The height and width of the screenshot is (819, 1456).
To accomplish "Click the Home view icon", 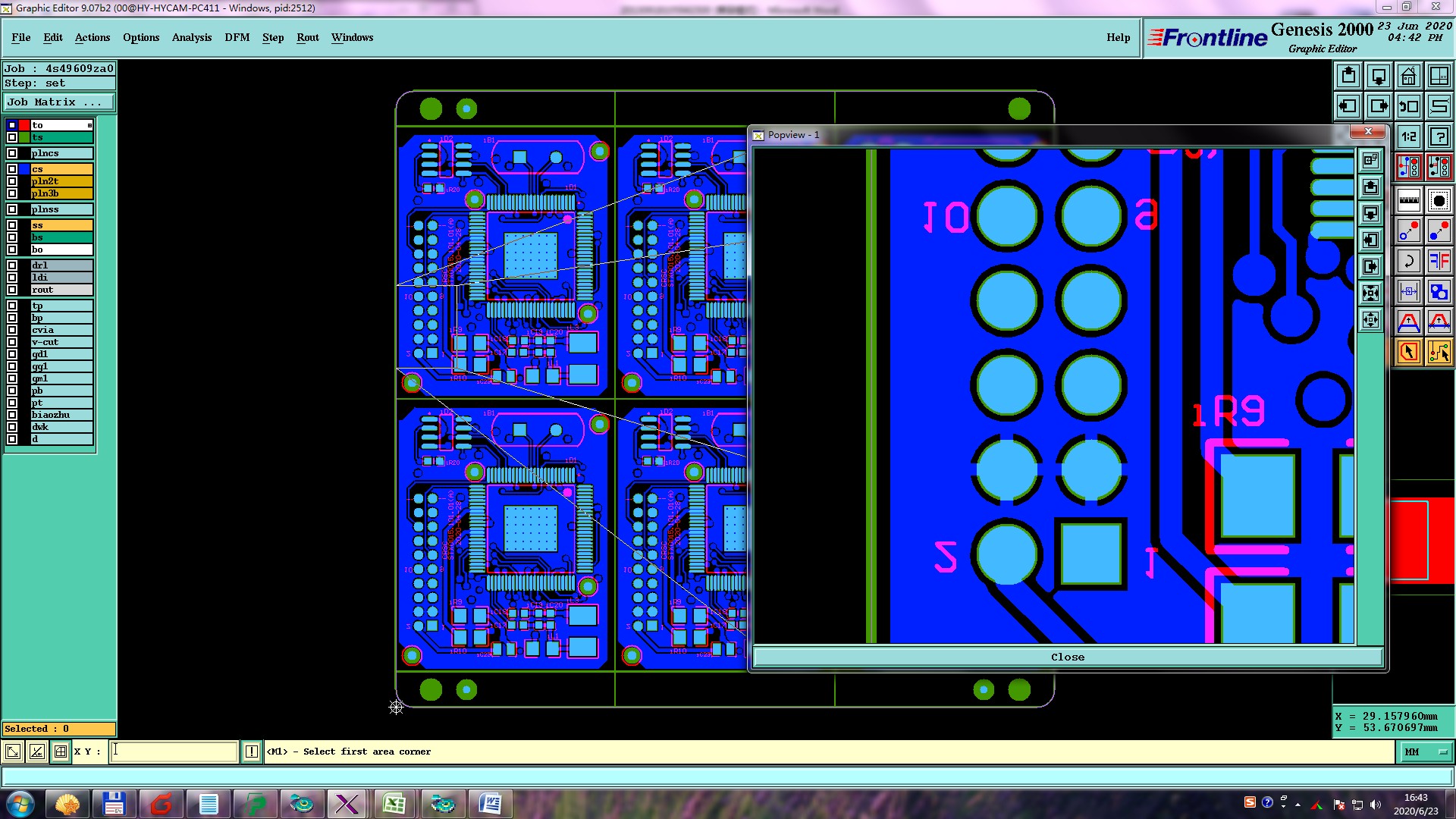I will pyautogui.click(x=1408, y=76).
